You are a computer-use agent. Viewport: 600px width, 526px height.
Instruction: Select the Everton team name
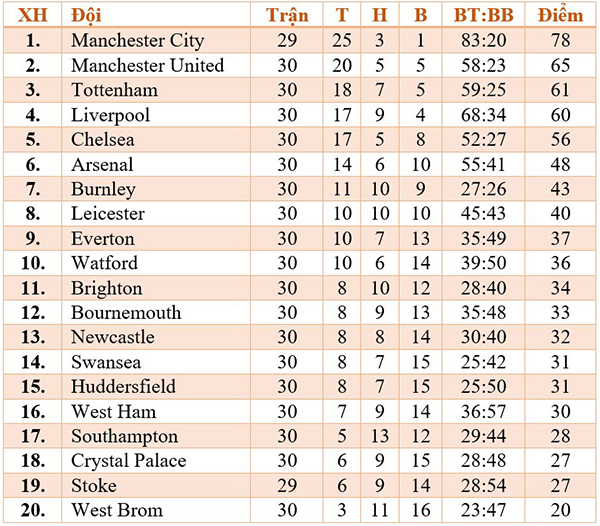103,239
